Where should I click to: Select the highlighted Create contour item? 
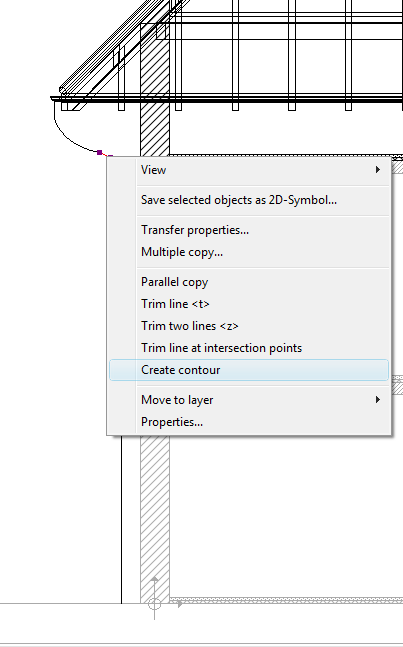(x=249, y=370)
